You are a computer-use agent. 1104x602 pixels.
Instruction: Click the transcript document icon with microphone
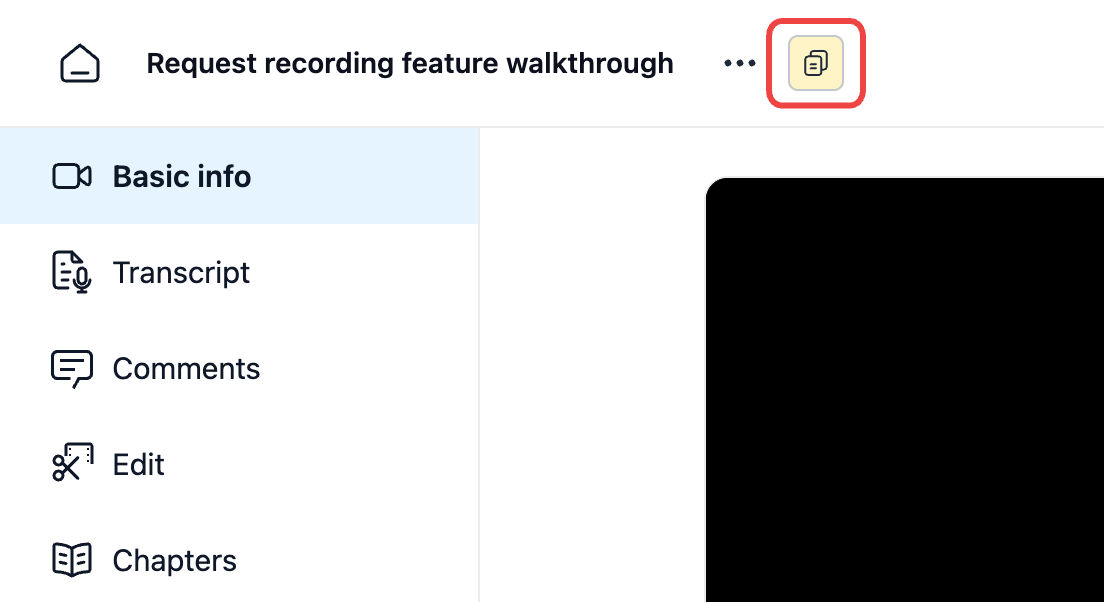click(70, 271)
